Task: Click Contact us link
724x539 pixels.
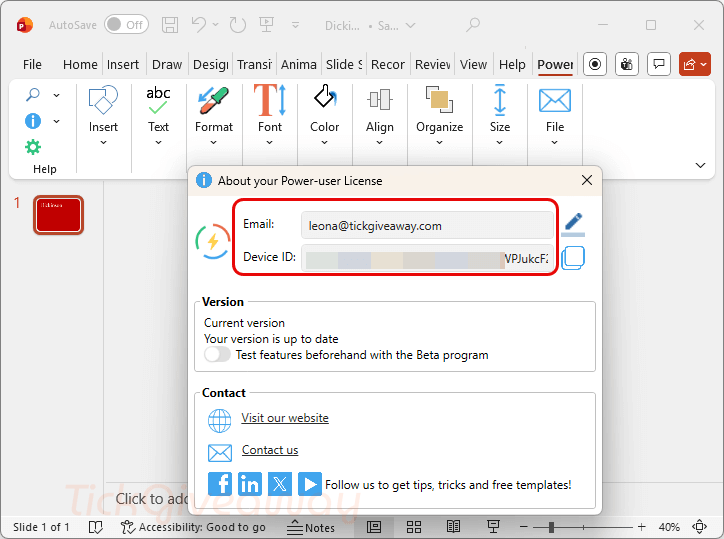Action: (270, 450)
